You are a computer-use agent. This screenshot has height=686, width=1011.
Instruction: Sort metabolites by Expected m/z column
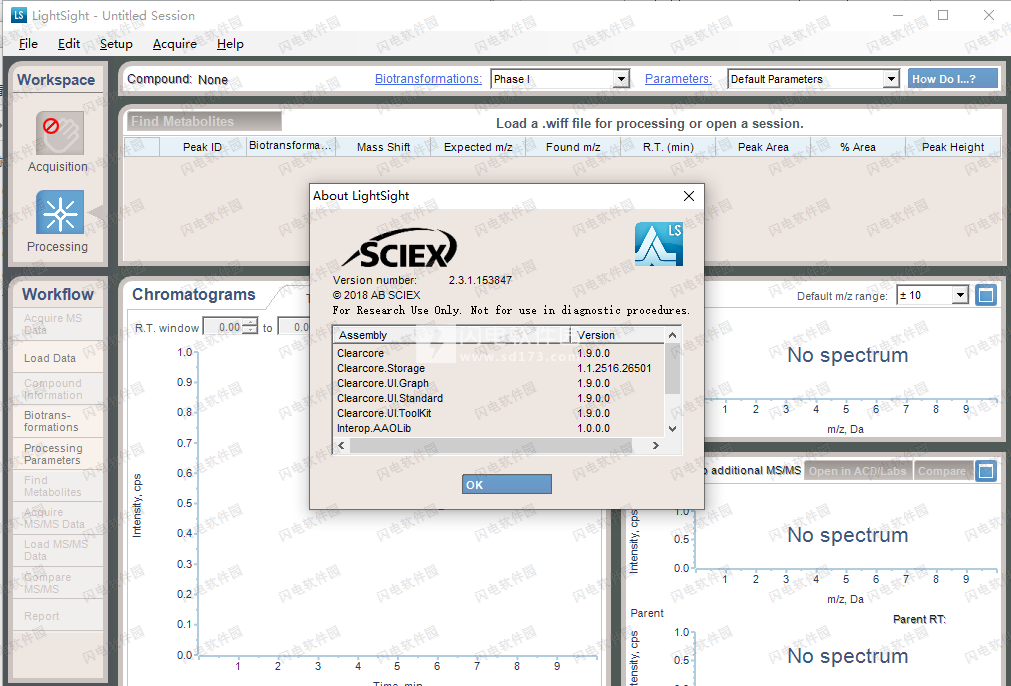pos(478,147)
